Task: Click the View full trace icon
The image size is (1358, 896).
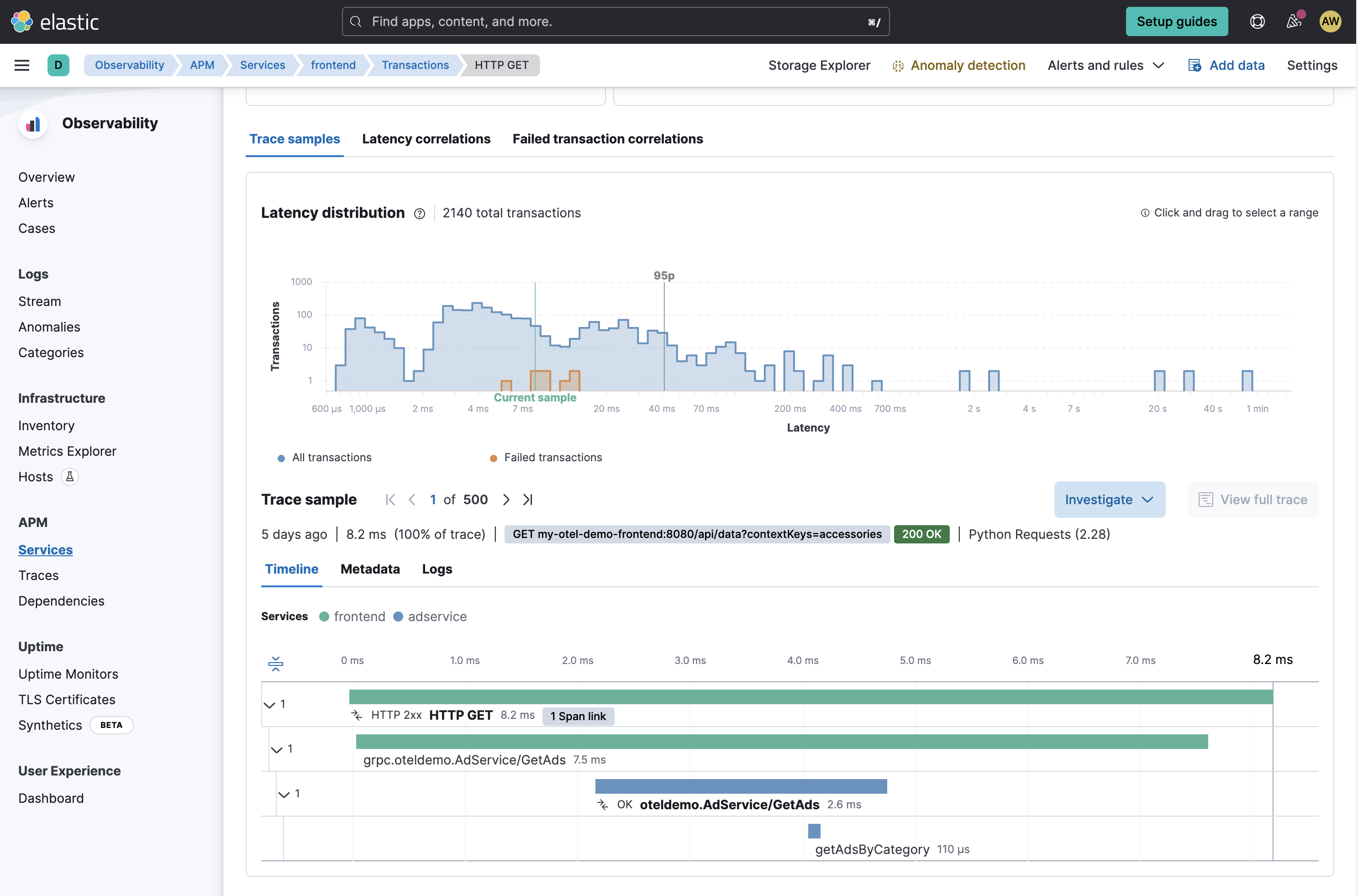Action: click(1205, 500)
